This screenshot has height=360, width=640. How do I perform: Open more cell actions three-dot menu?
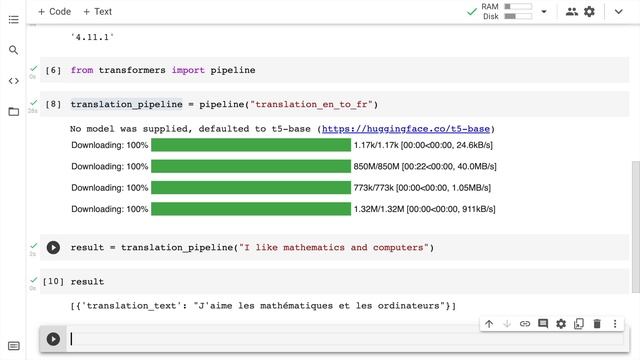615,324
